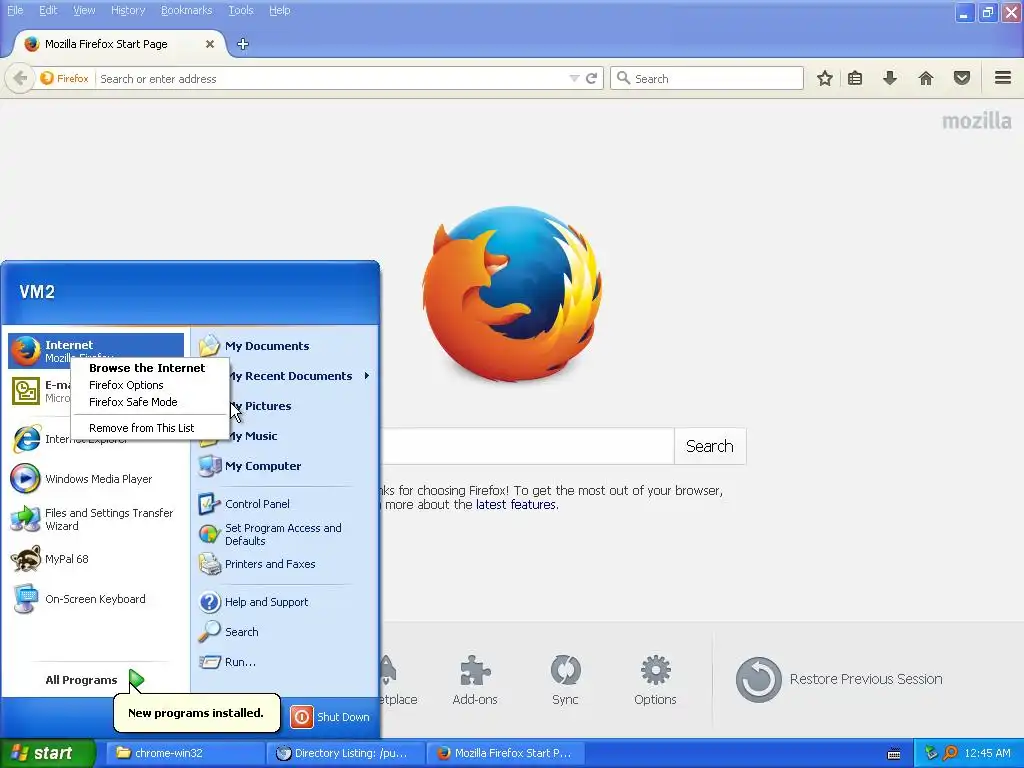Click the magnifier icon in system tray

950,753
